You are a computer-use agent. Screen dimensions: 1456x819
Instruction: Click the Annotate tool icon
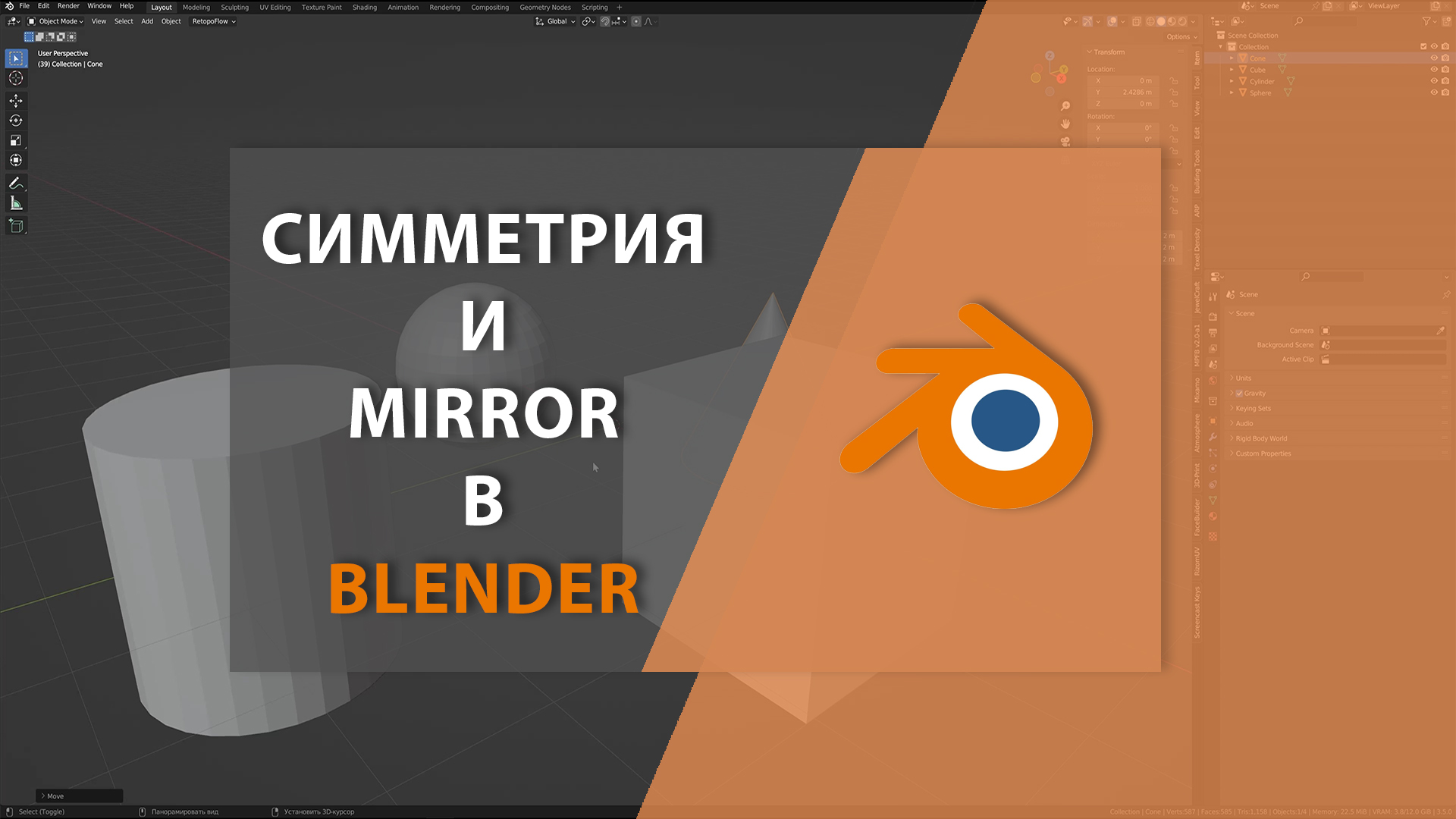coord(14,183)
